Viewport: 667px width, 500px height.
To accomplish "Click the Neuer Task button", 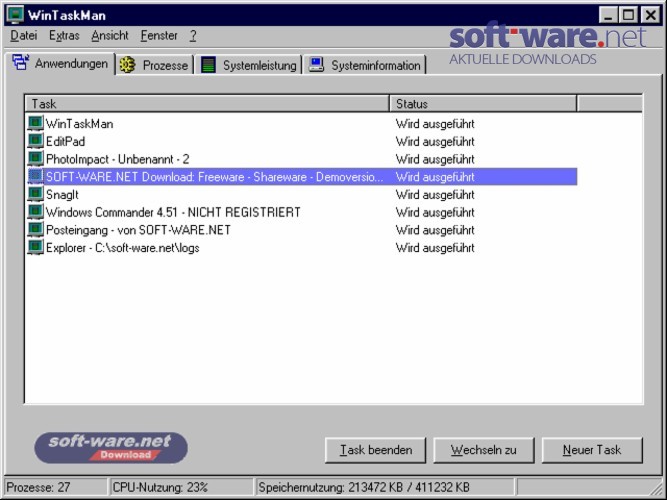I will click(x=592, y=450).
